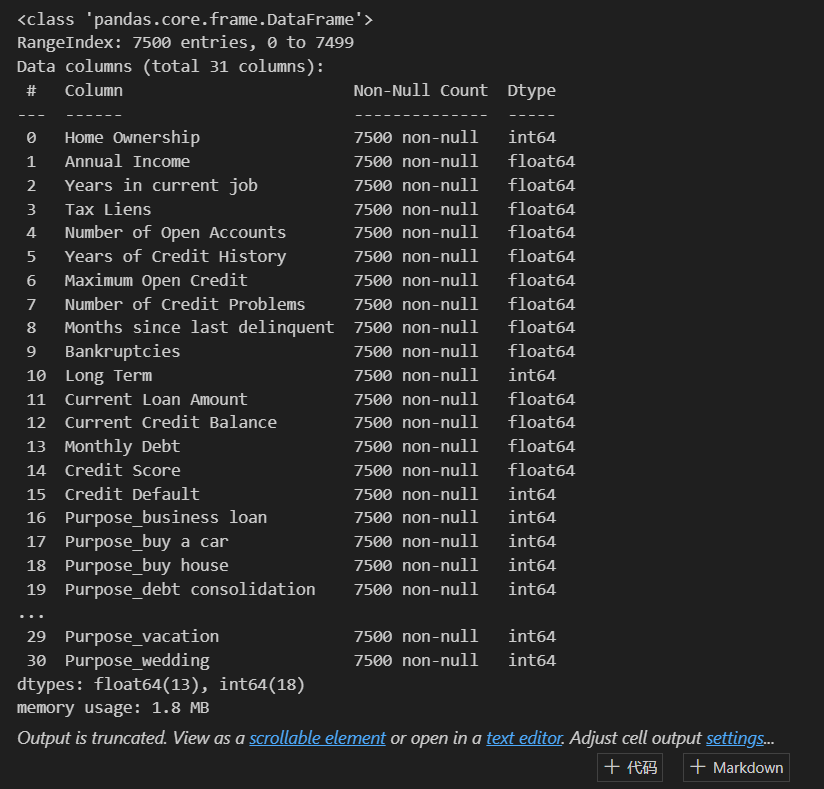Screen dimensions: 824x789
Task: Open output as a scrollable element
Action: tap(317, 737)
